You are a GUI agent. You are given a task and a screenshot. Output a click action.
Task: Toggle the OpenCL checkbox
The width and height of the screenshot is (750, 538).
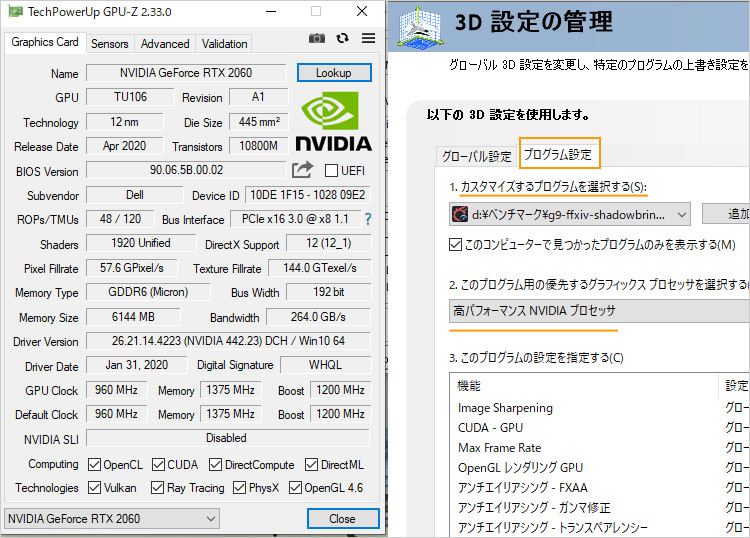pos(94,464)
